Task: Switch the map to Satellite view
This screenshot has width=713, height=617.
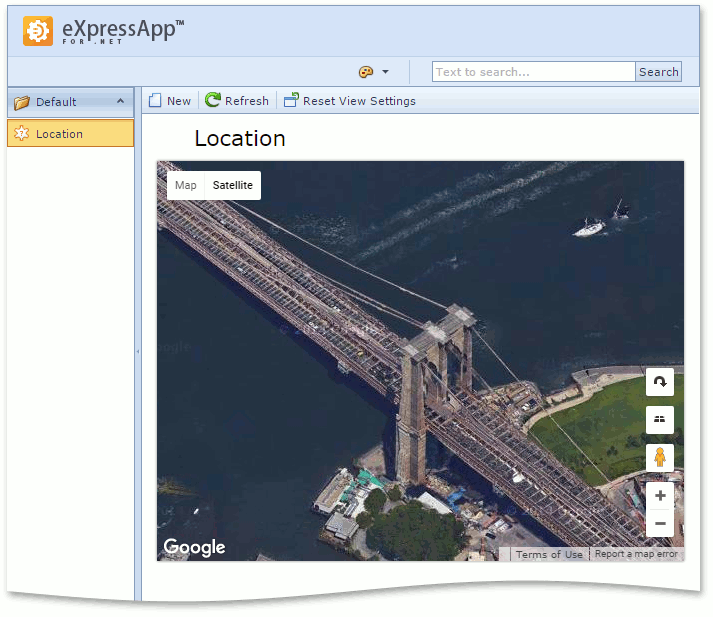Action: pos(232,185)
